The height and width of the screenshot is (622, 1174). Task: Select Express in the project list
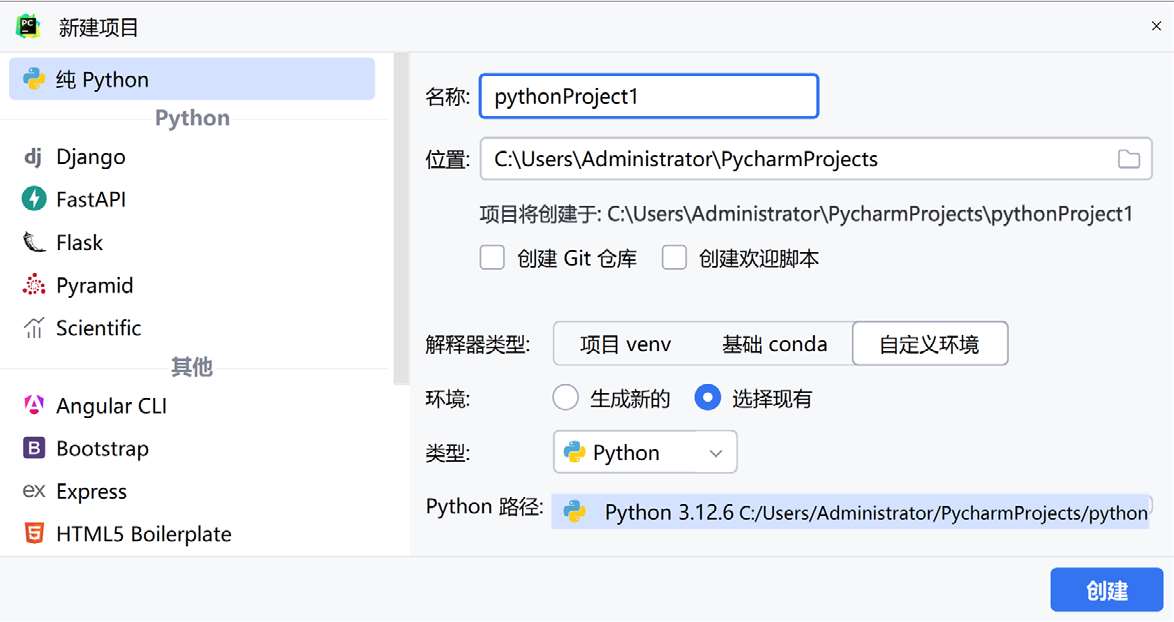click(x=91, y=492)
